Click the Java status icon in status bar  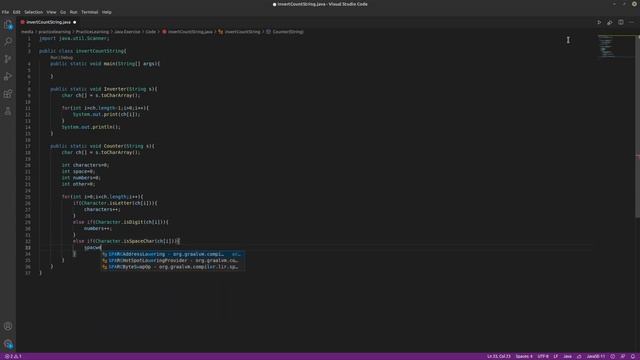(613, 356)
